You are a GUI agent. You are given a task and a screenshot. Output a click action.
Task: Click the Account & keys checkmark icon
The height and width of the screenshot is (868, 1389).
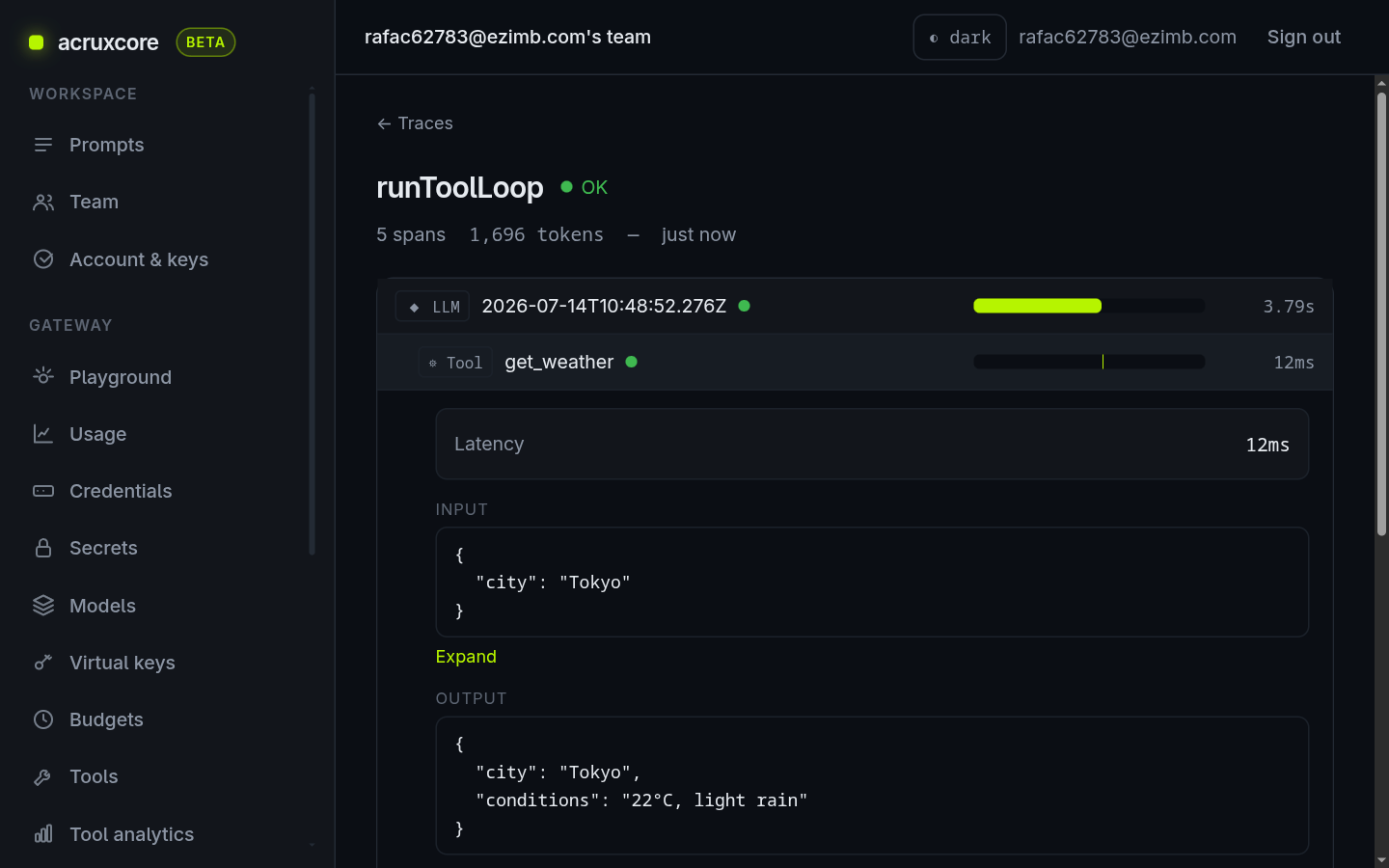click(x=43, y=259)
